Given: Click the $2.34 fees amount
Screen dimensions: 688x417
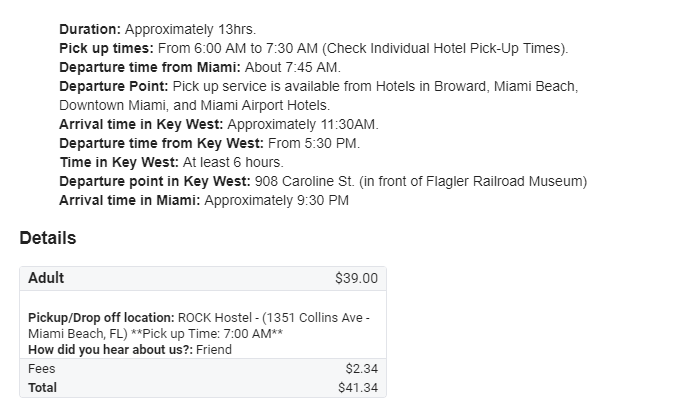Looking at the screenshot, I should point(361,369).
